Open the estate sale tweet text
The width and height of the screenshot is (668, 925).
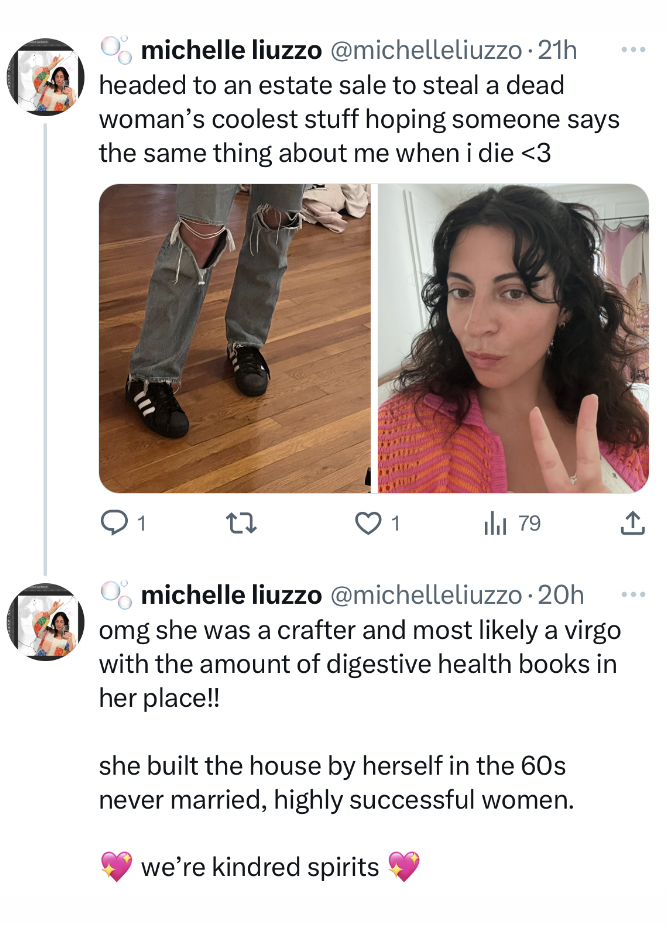click(x=359, y=119)
